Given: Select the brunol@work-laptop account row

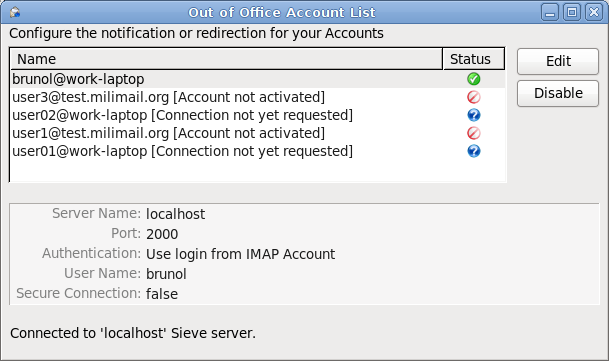Looking at the screenshot, I should click(258, 79).
